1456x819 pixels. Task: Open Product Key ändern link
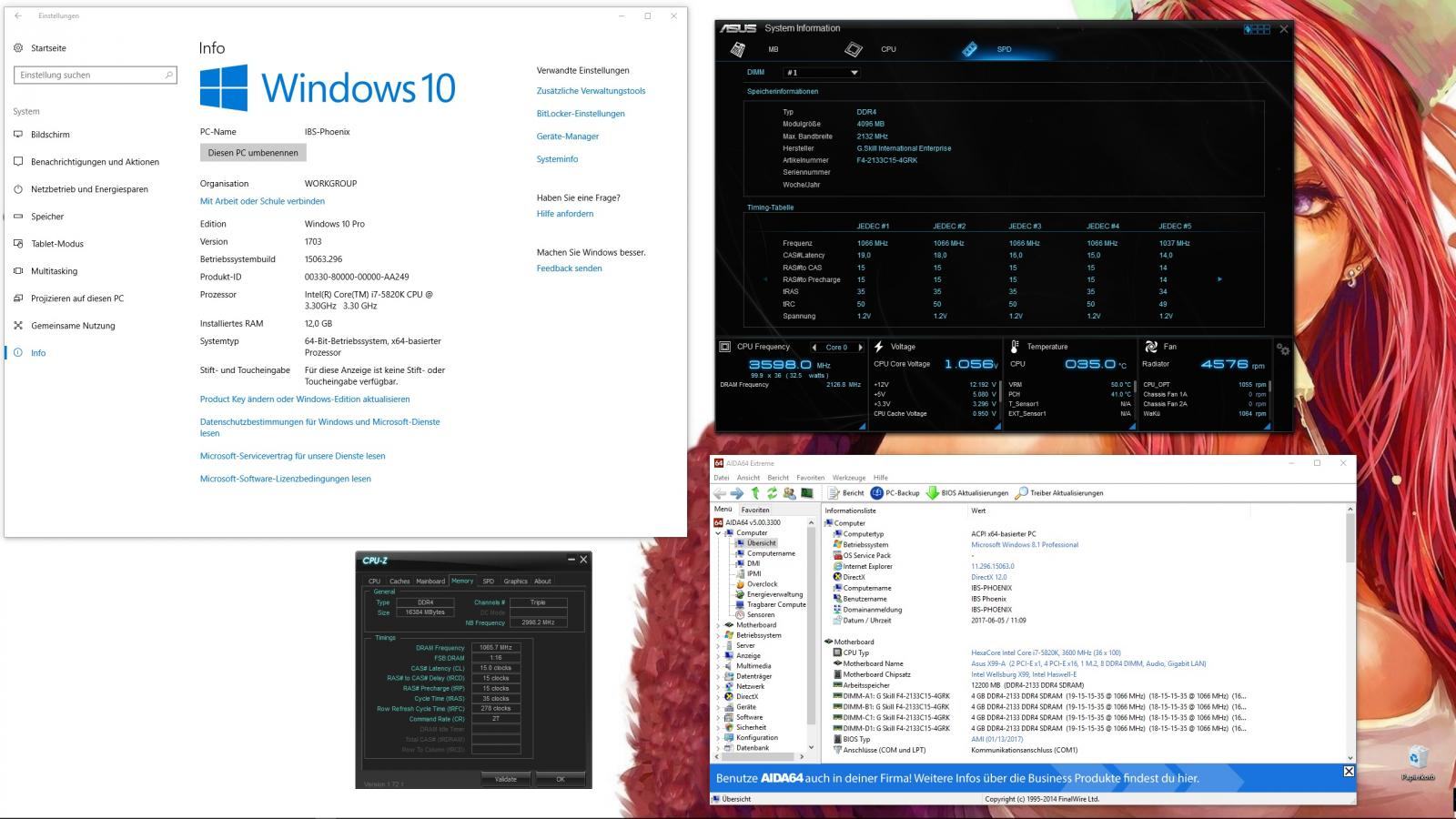[305, 399]
